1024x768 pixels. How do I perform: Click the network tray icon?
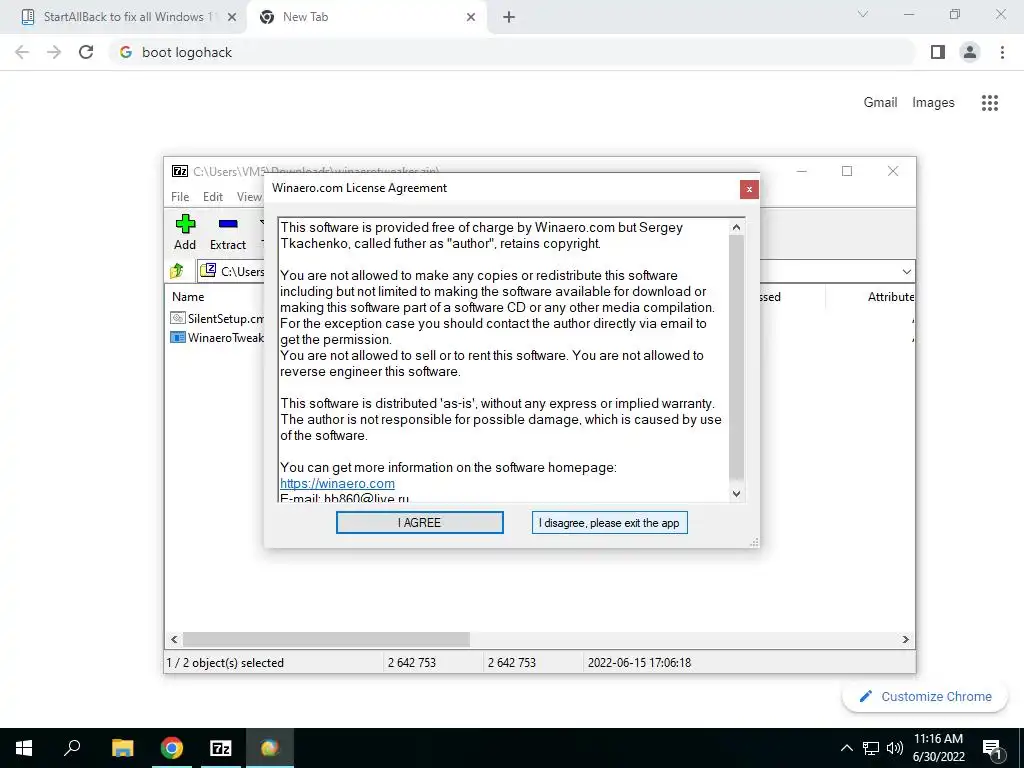click(871, 748)
